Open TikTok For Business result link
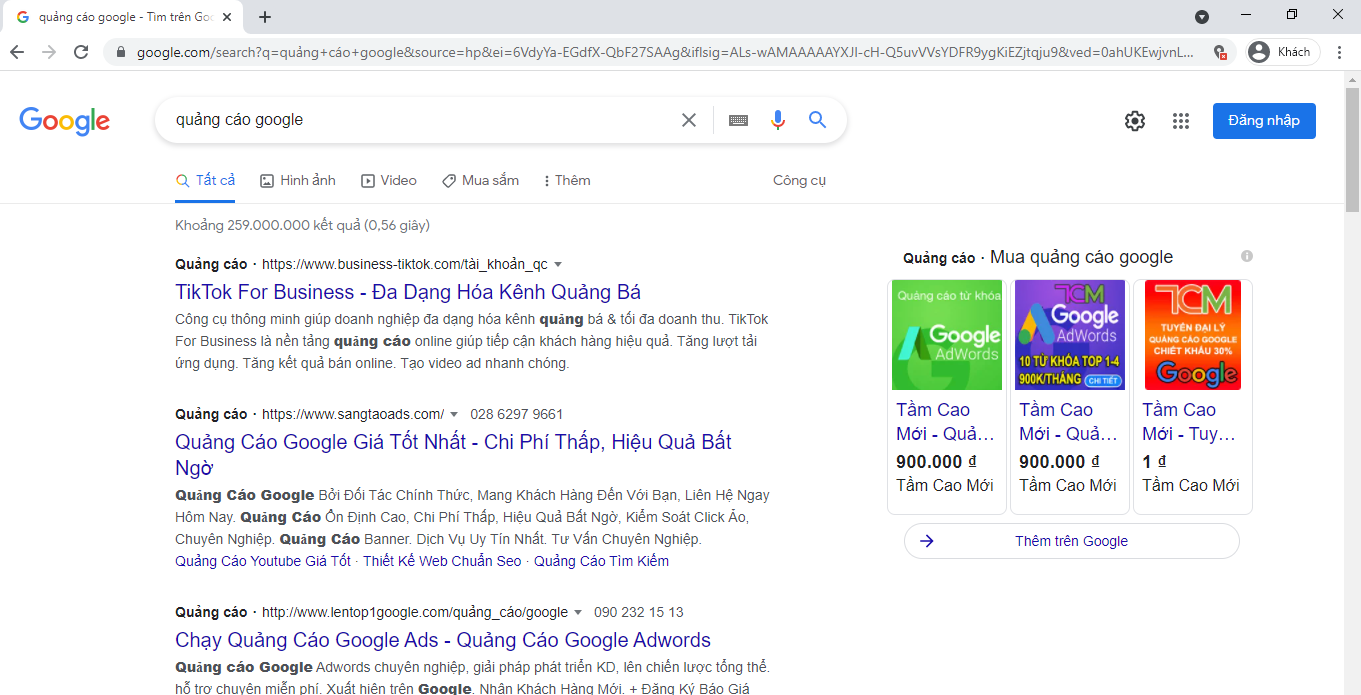The width and height of the screenshot is (1361, 695). (x=408, y=292)
